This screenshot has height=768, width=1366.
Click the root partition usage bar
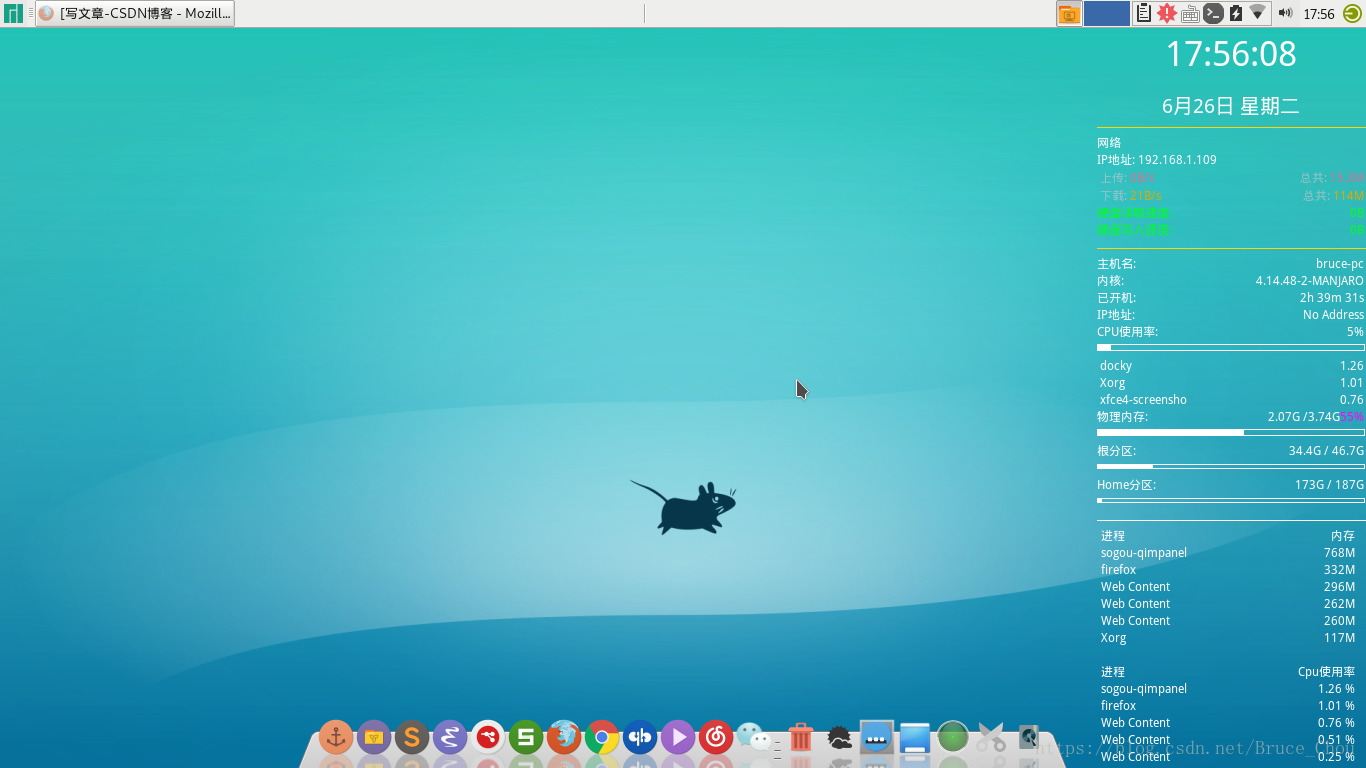[x=1231, y=466]
